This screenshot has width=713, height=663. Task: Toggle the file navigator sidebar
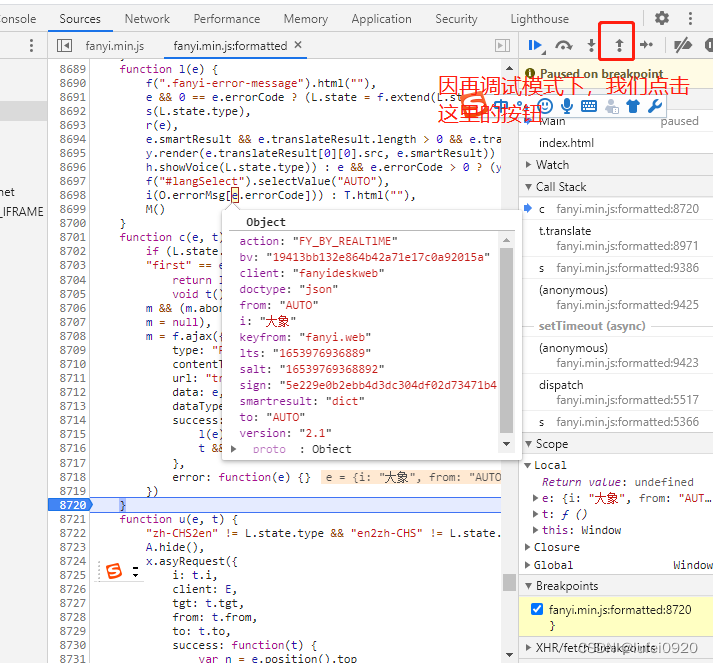(64, 45)
